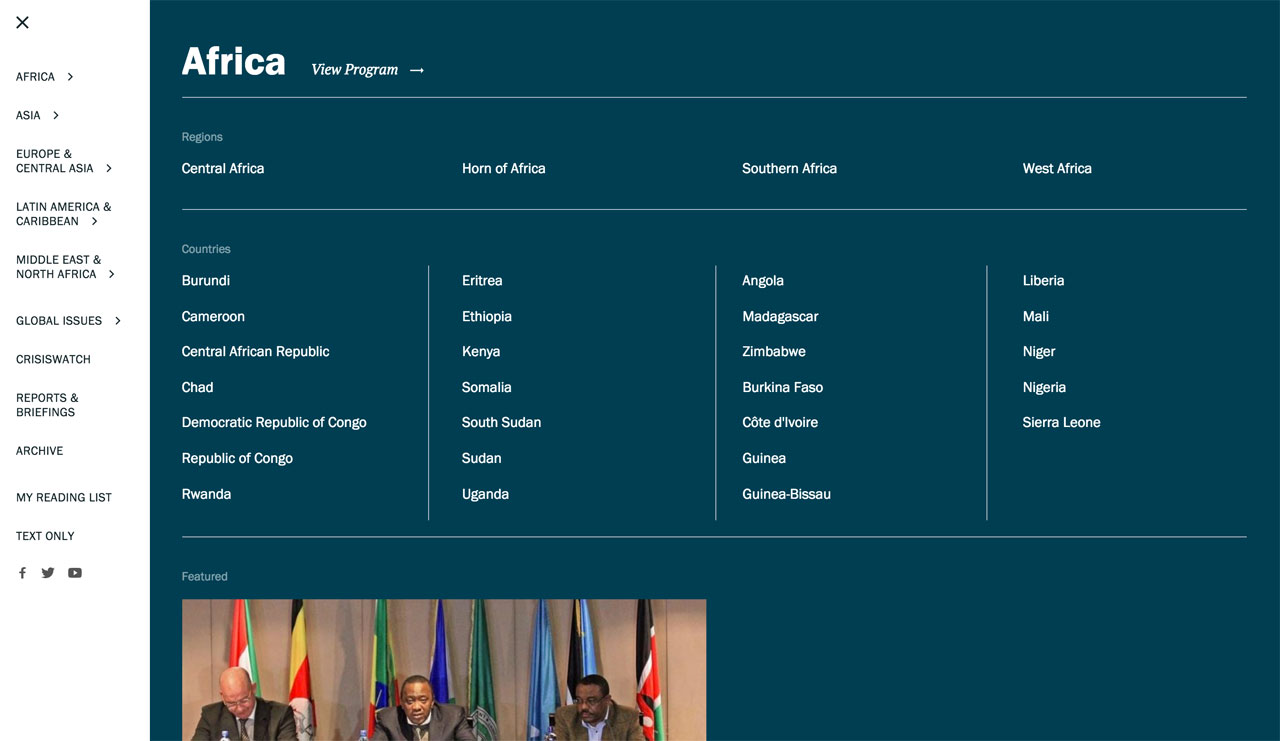Open the Sudan country link
Viewport: 1280px width, 741px height.
point(482,458)
